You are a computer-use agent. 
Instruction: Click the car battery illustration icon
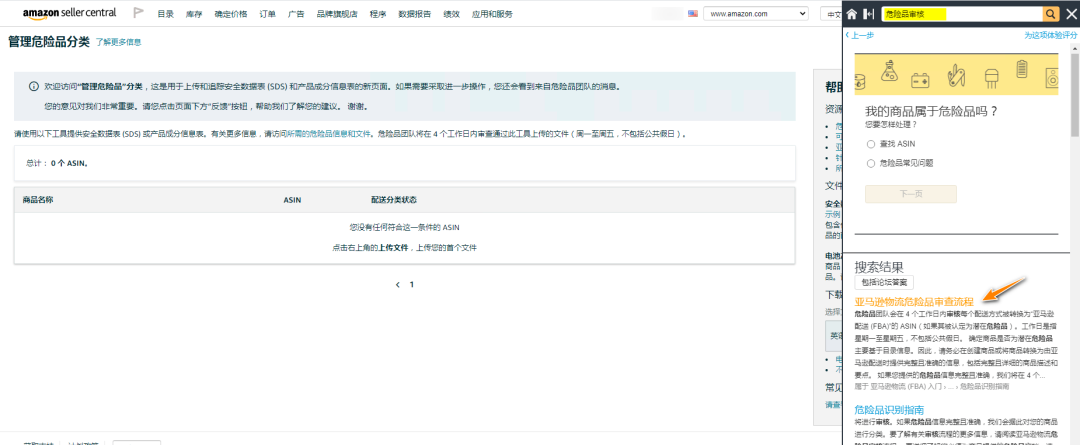tap(920, 80)
